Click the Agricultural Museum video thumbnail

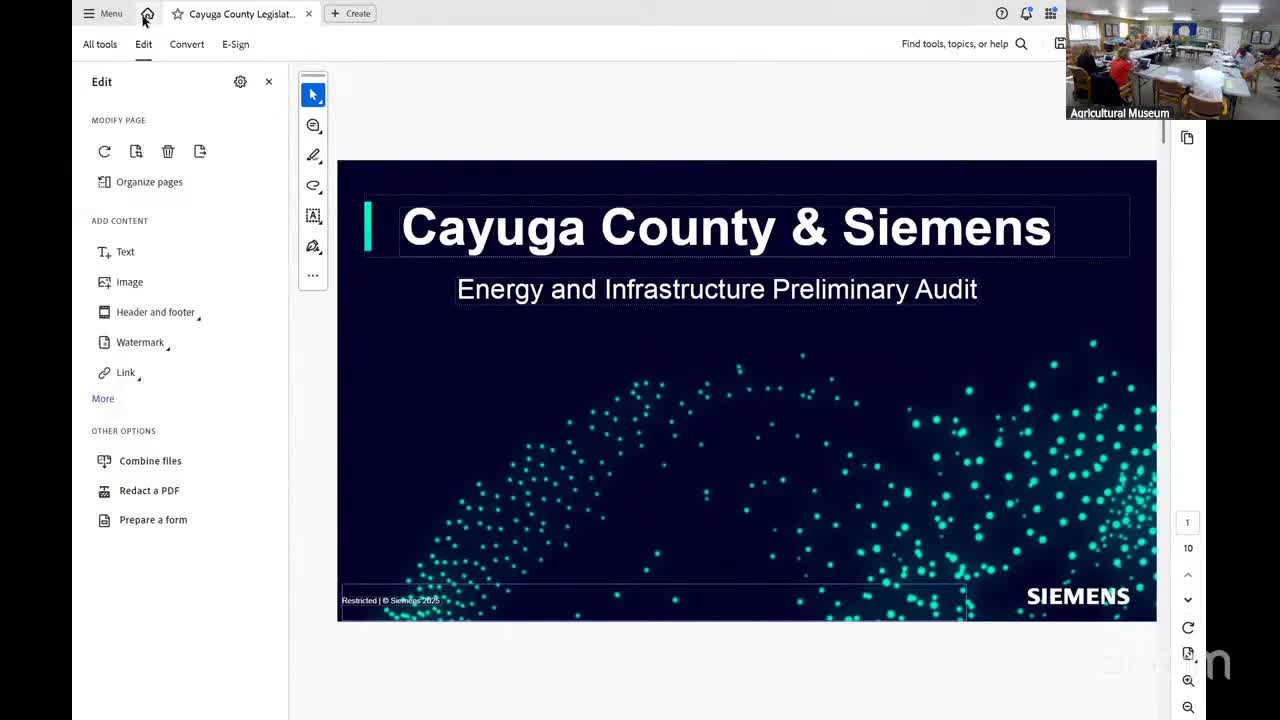click(1173, 60)
